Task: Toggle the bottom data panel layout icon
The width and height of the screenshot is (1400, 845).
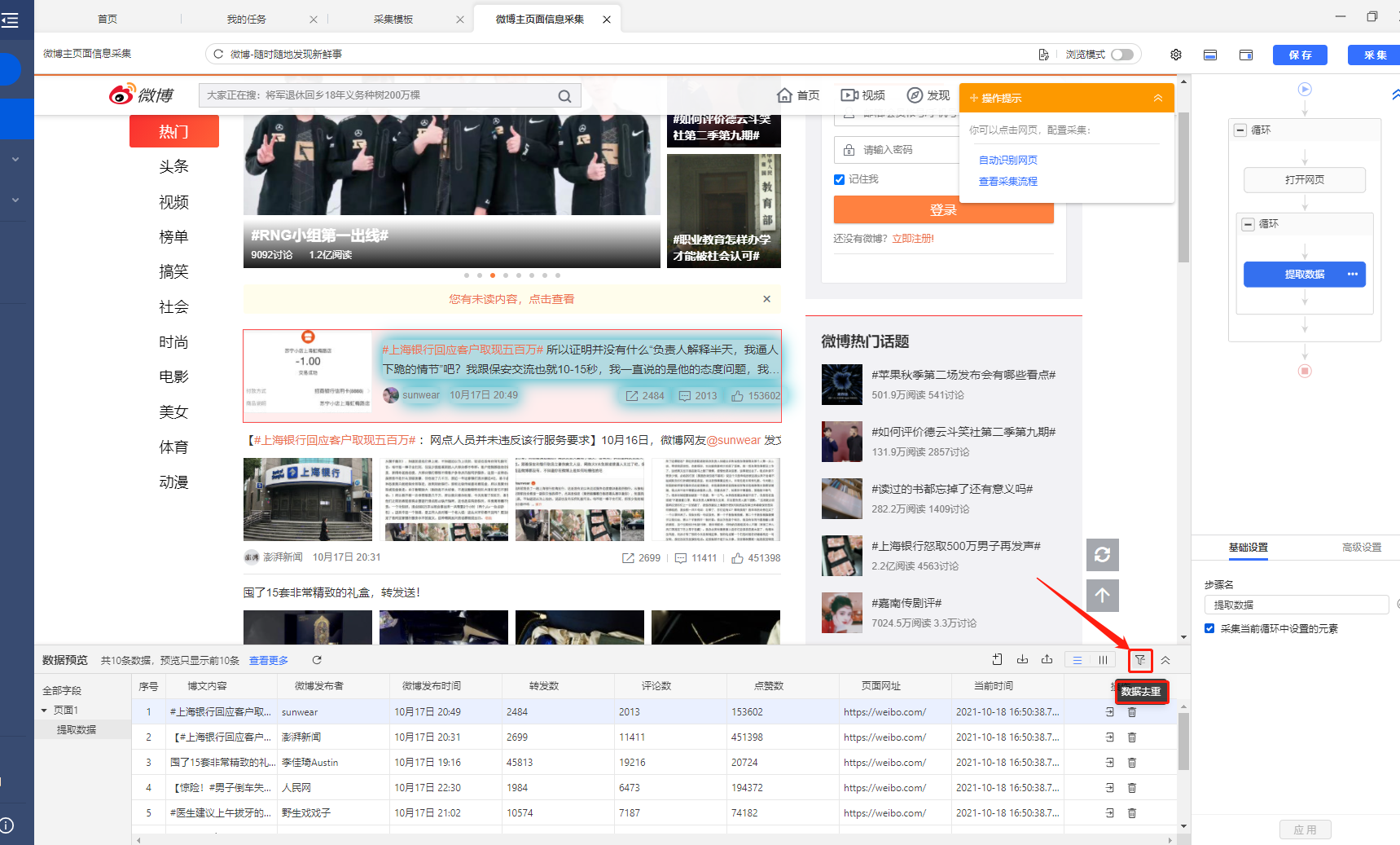Action: [1210, 55]
